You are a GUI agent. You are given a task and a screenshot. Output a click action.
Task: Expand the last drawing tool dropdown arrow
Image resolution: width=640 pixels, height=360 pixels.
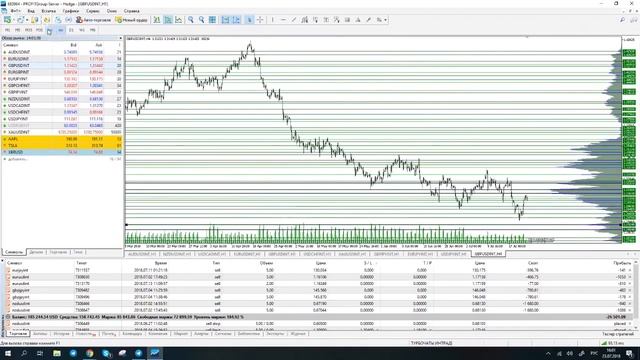pyautogui.click(x=385, y=20)
